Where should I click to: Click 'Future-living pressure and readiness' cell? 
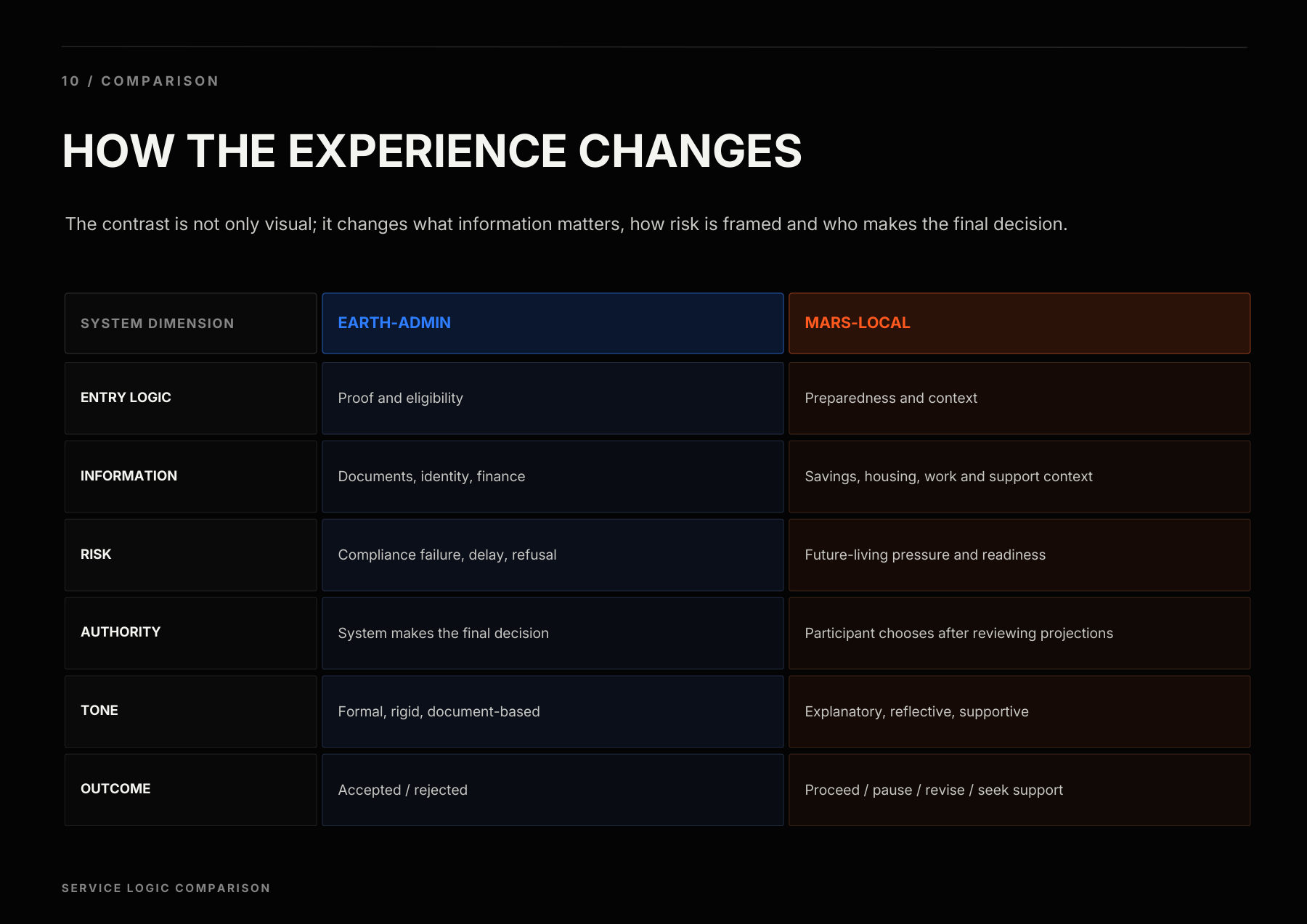(1019, 555)
